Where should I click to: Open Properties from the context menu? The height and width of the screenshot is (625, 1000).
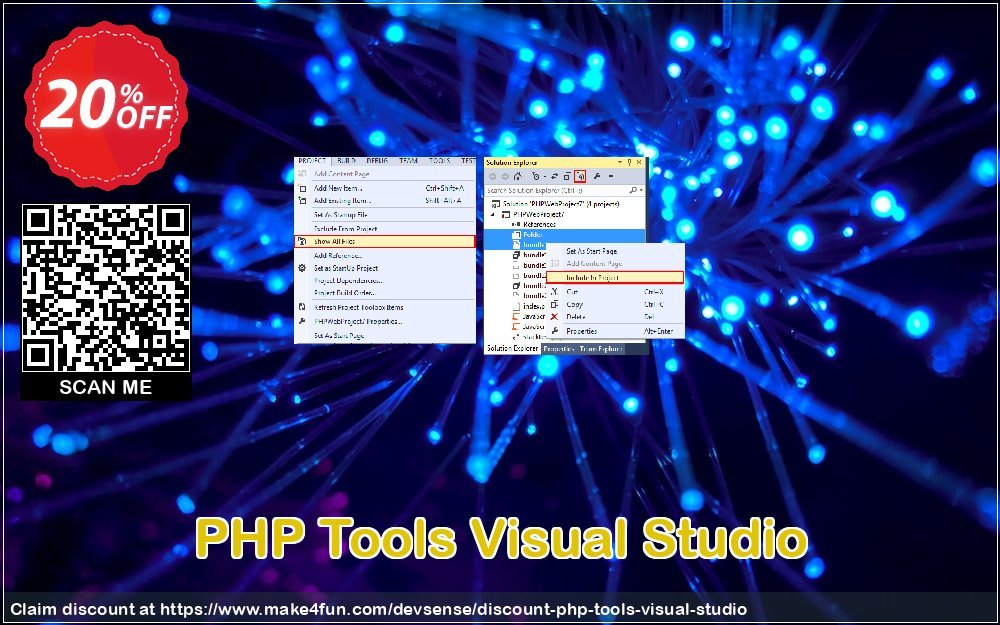615,331
